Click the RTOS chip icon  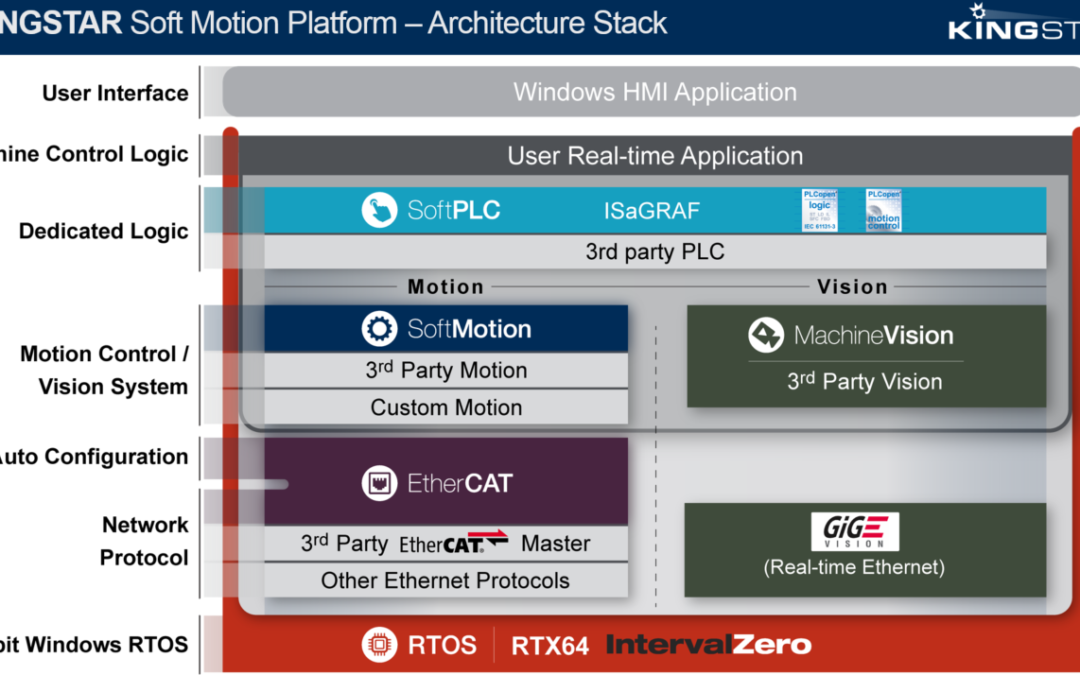379,645
